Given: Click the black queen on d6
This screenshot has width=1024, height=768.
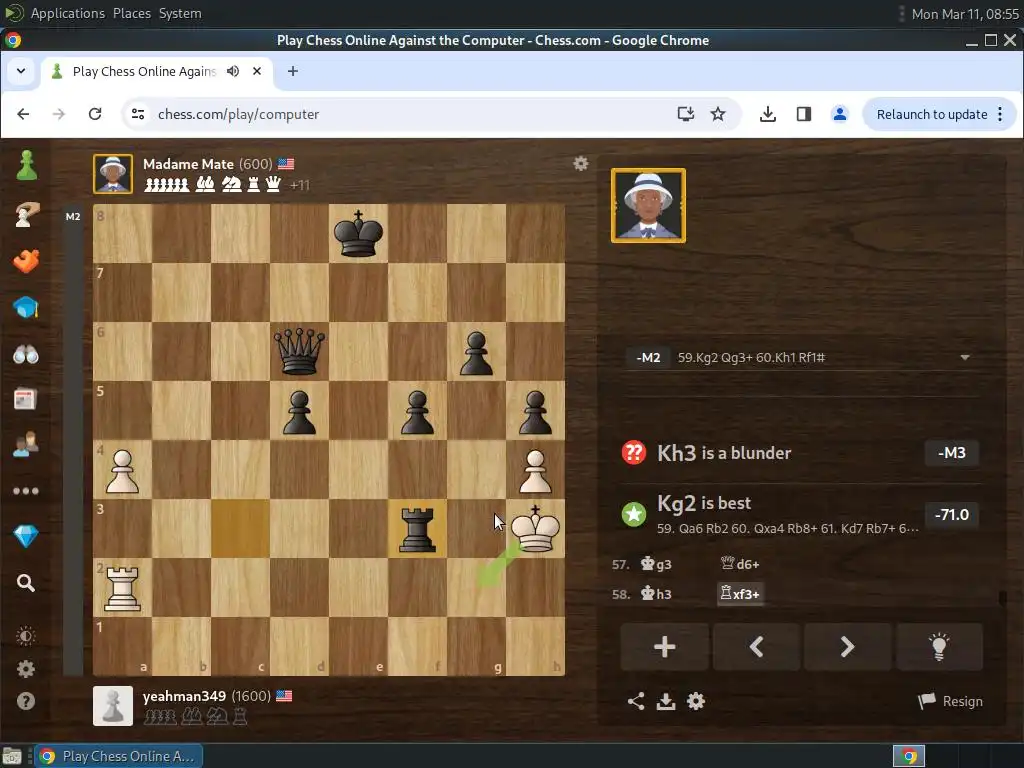Looking at the screenshot, I should click(x=299, y=351).
